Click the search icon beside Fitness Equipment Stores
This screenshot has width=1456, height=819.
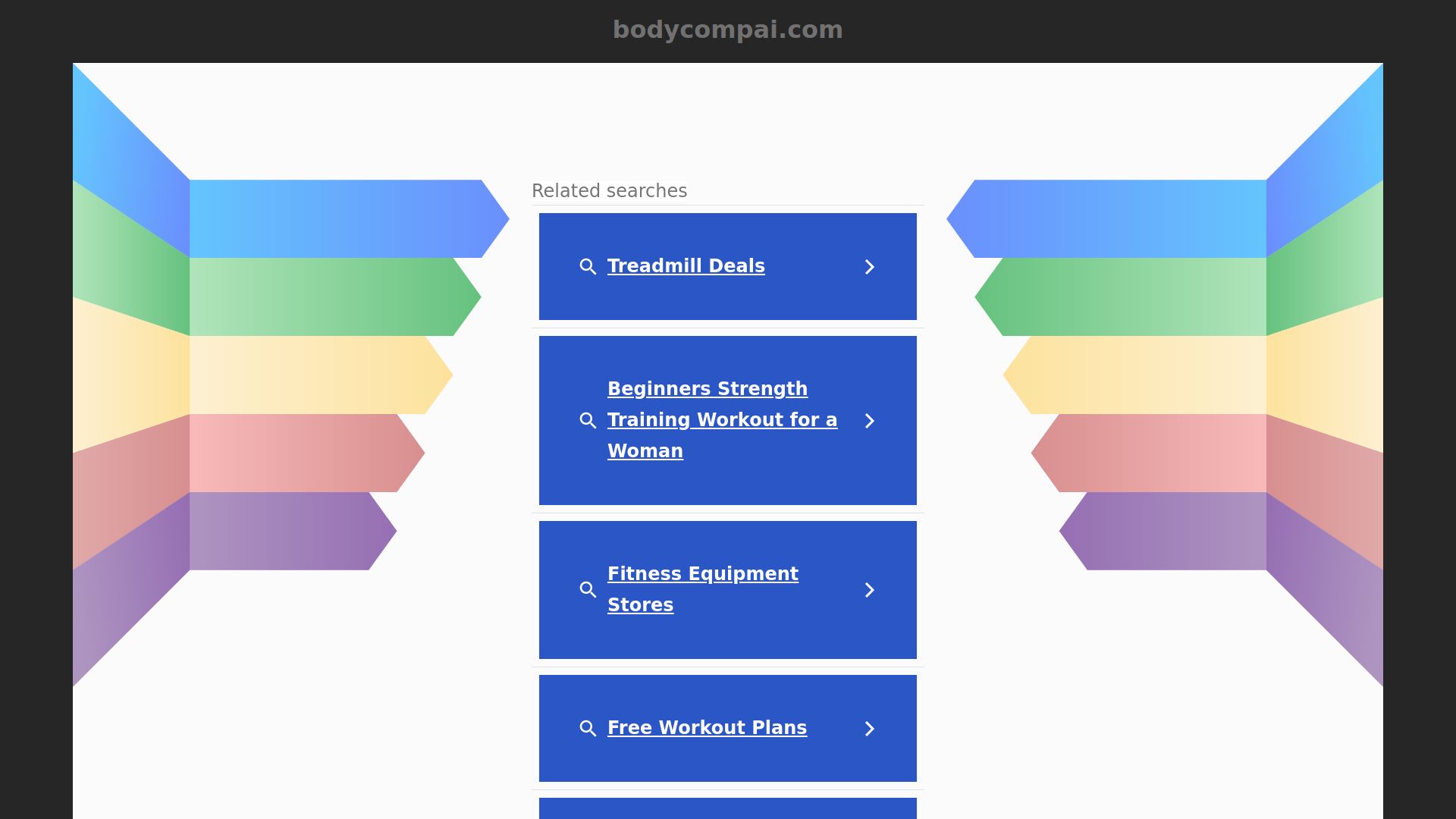point(588,590)
